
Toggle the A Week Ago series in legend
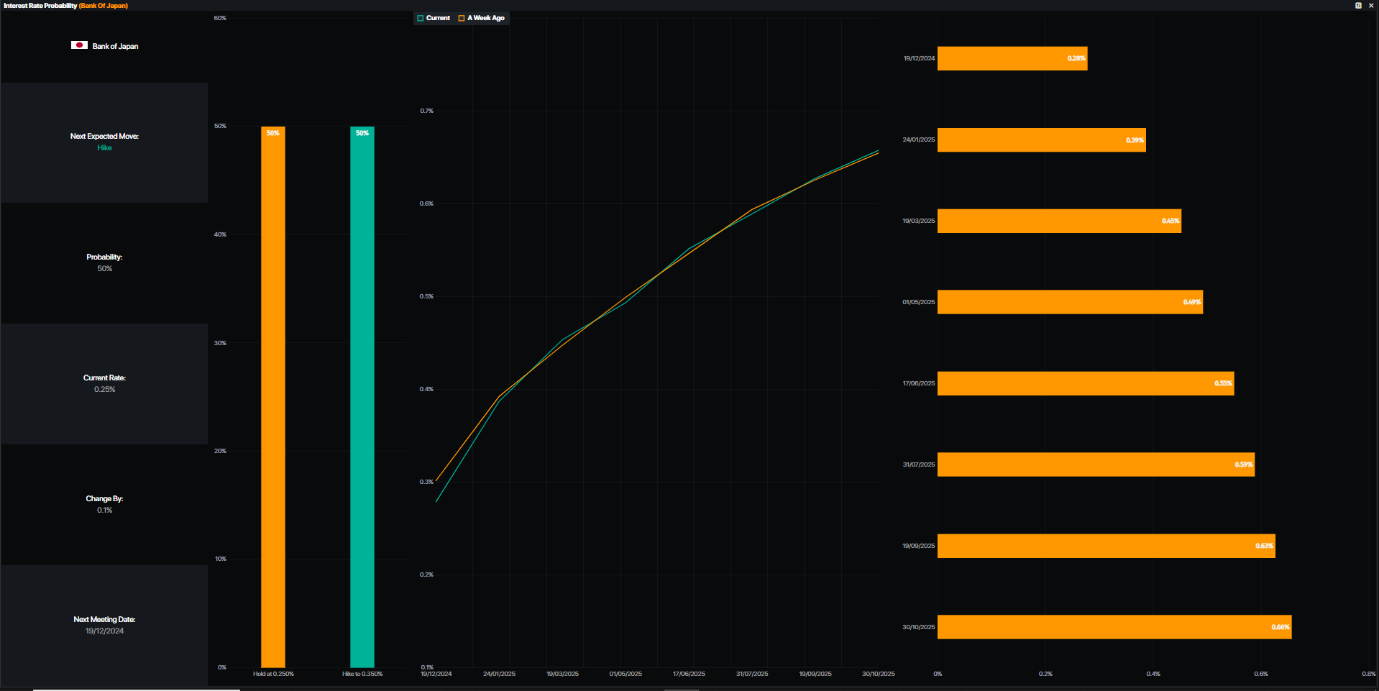coord(481,18)
